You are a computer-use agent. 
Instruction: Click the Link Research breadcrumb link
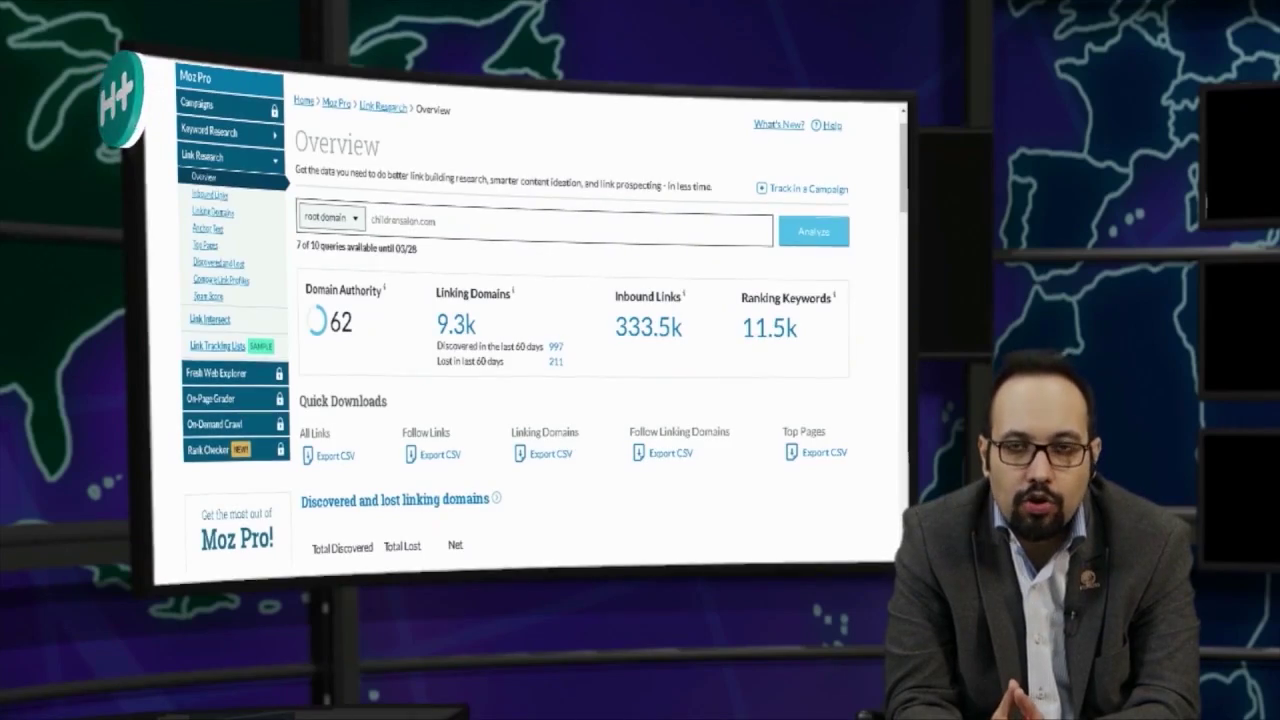[x=383, y=106]
